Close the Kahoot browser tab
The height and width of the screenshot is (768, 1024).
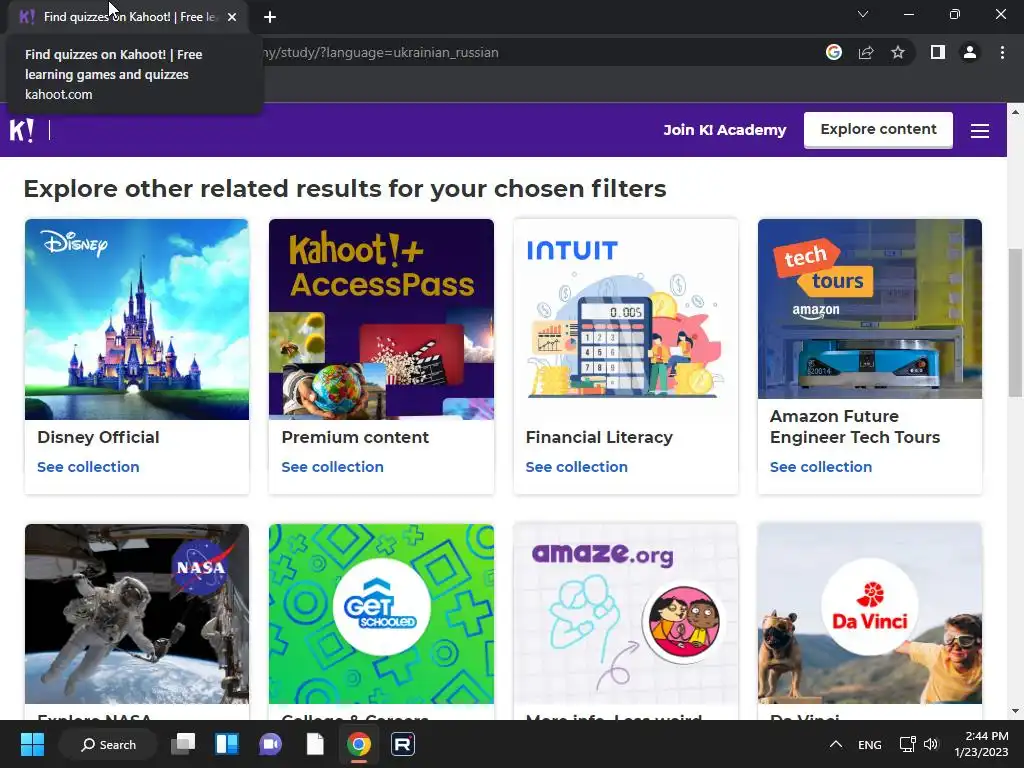pos(232,17)
